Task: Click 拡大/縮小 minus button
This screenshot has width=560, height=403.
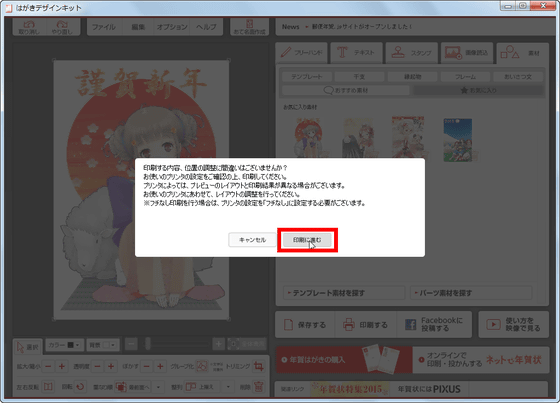Action: tap(48, 366)
